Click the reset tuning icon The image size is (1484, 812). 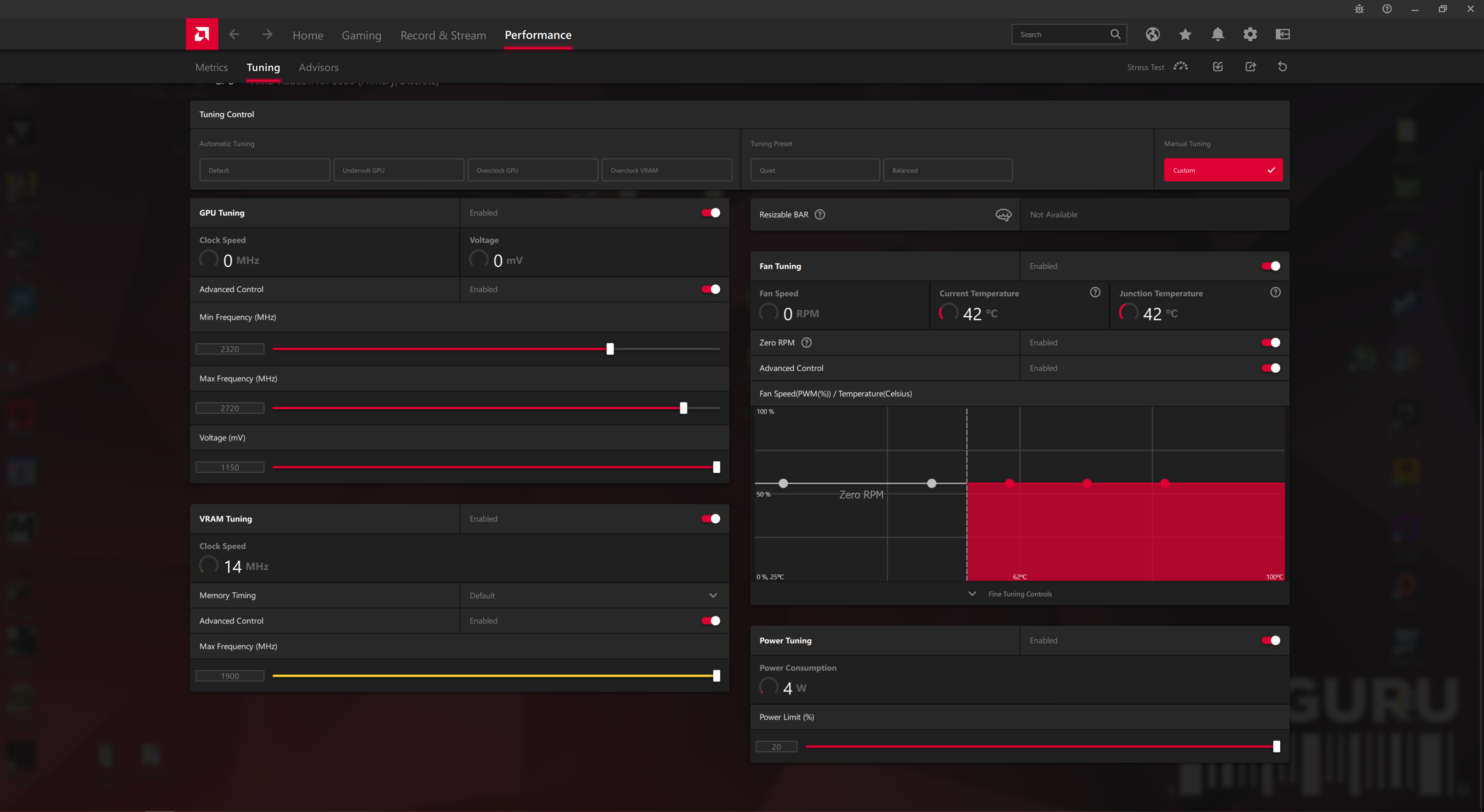[1282, 67]
